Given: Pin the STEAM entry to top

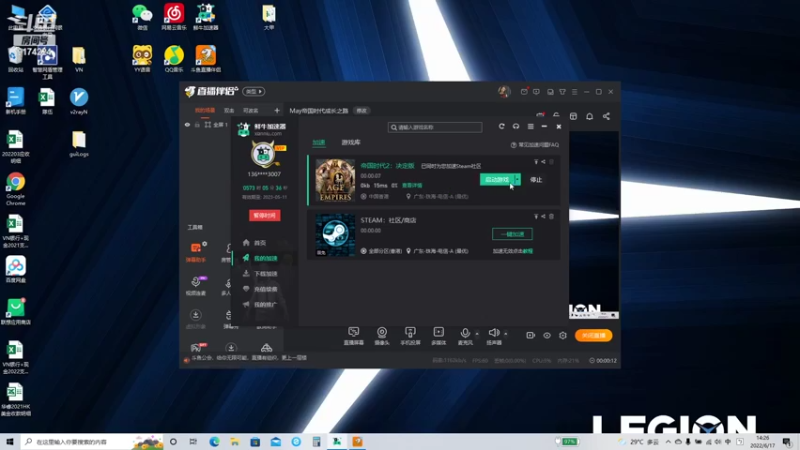Looking at the screenshot, I should [x=536, y=216].
